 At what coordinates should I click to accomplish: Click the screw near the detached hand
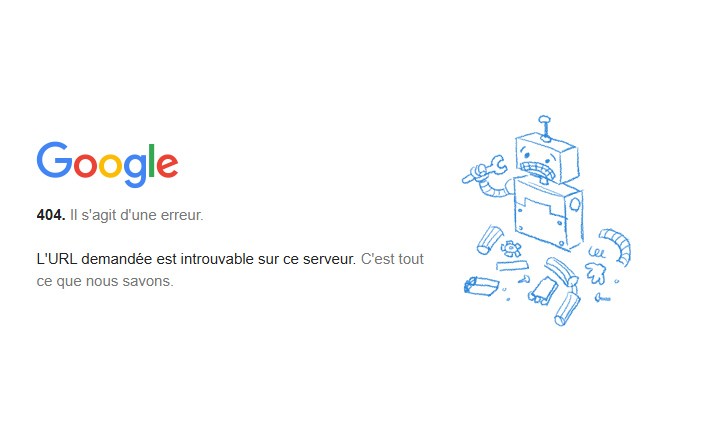coord(603,298)
